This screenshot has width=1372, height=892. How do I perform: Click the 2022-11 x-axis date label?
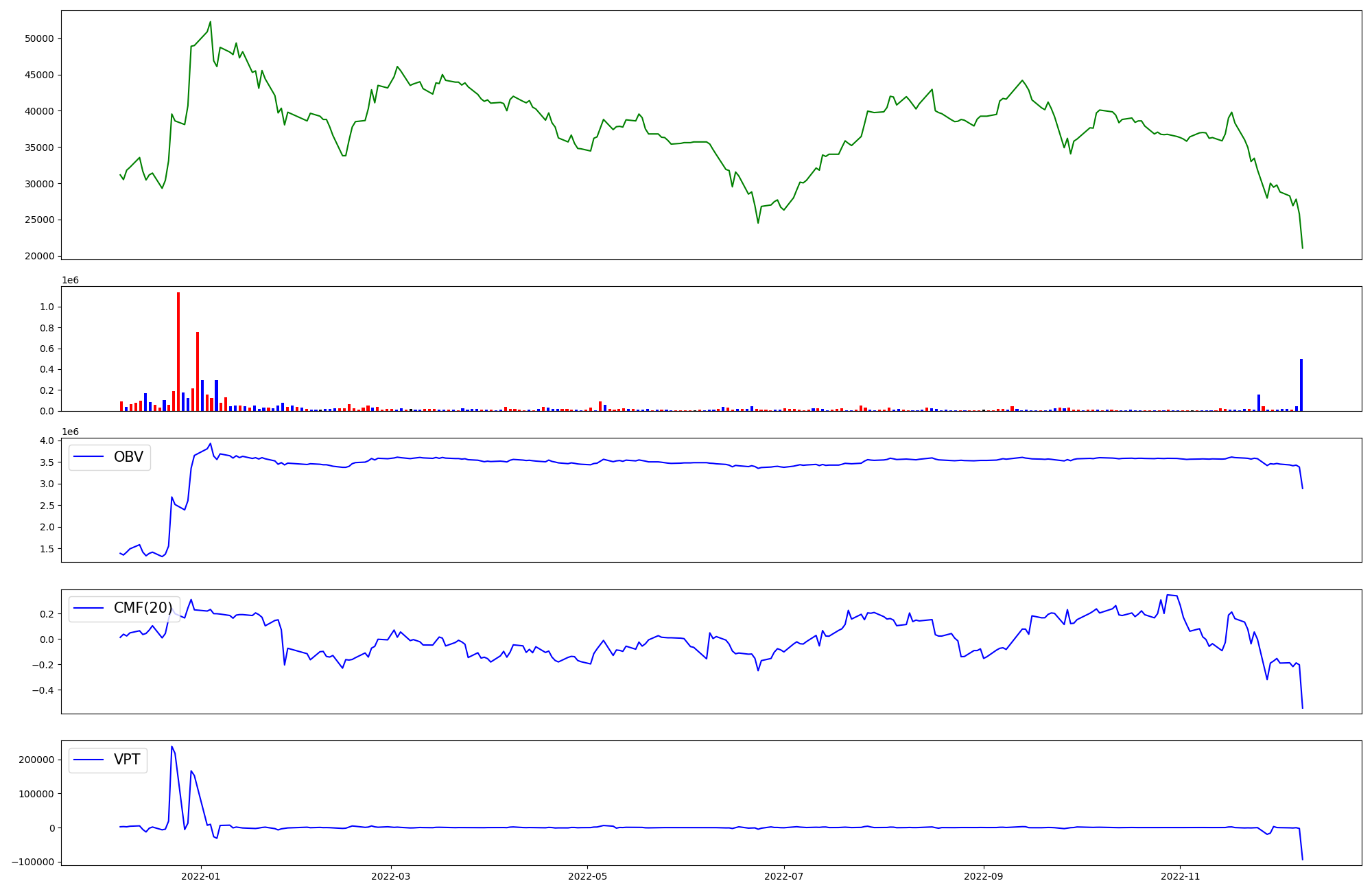(x=1180, y=876)
